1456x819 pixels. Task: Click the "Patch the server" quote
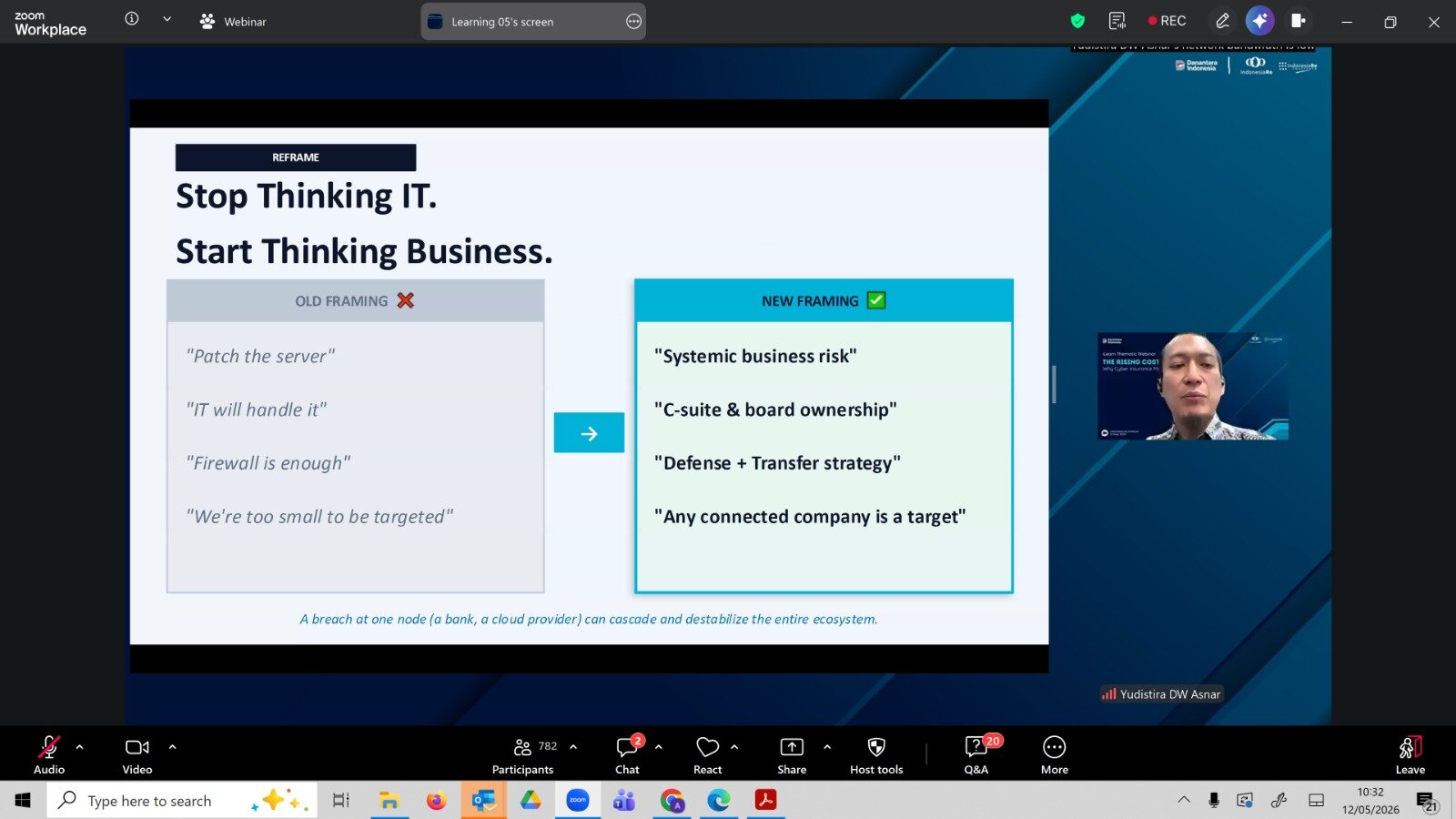point(260,357)
